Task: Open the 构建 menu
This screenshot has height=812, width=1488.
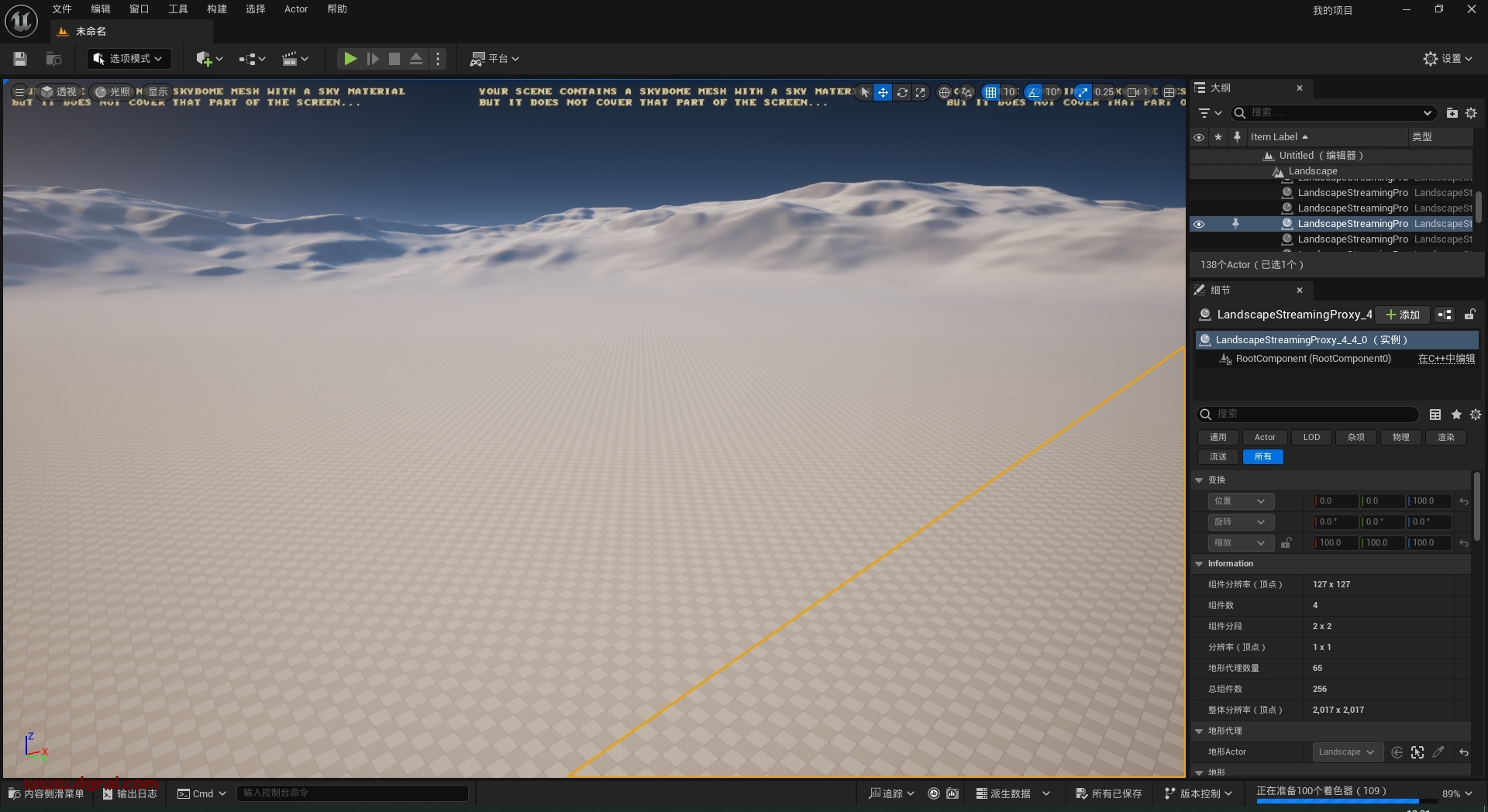Action: click(217, 9)
